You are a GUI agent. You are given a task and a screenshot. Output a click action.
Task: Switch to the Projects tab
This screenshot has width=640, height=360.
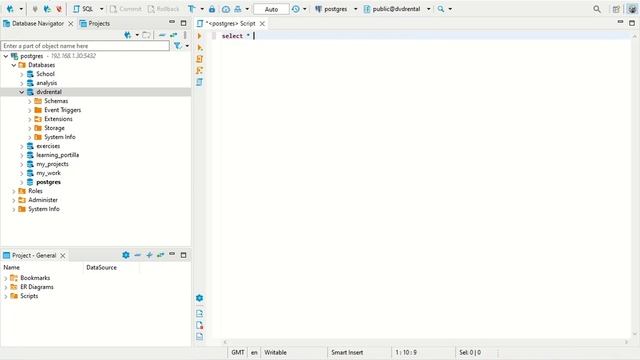95,24
